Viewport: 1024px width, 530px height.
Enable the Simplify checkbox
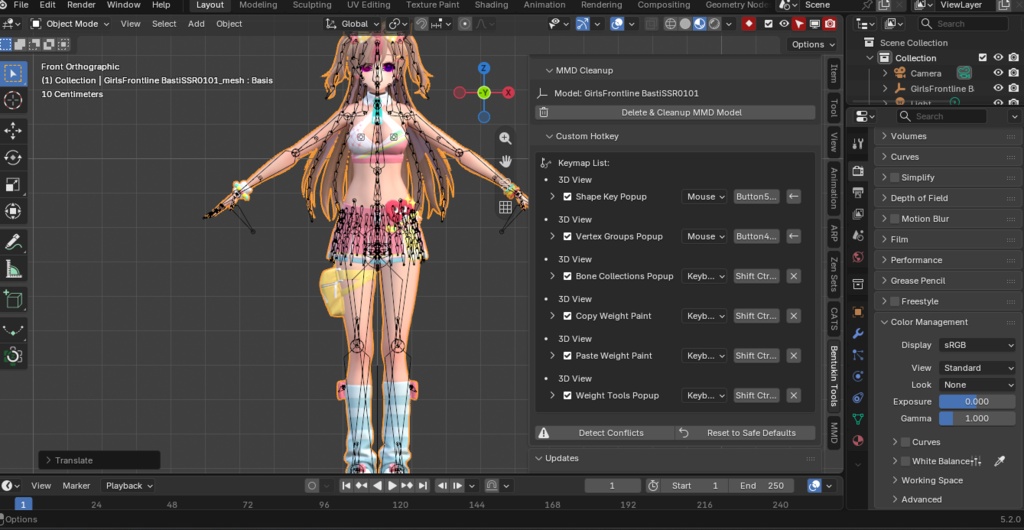[x=895, y=178]
